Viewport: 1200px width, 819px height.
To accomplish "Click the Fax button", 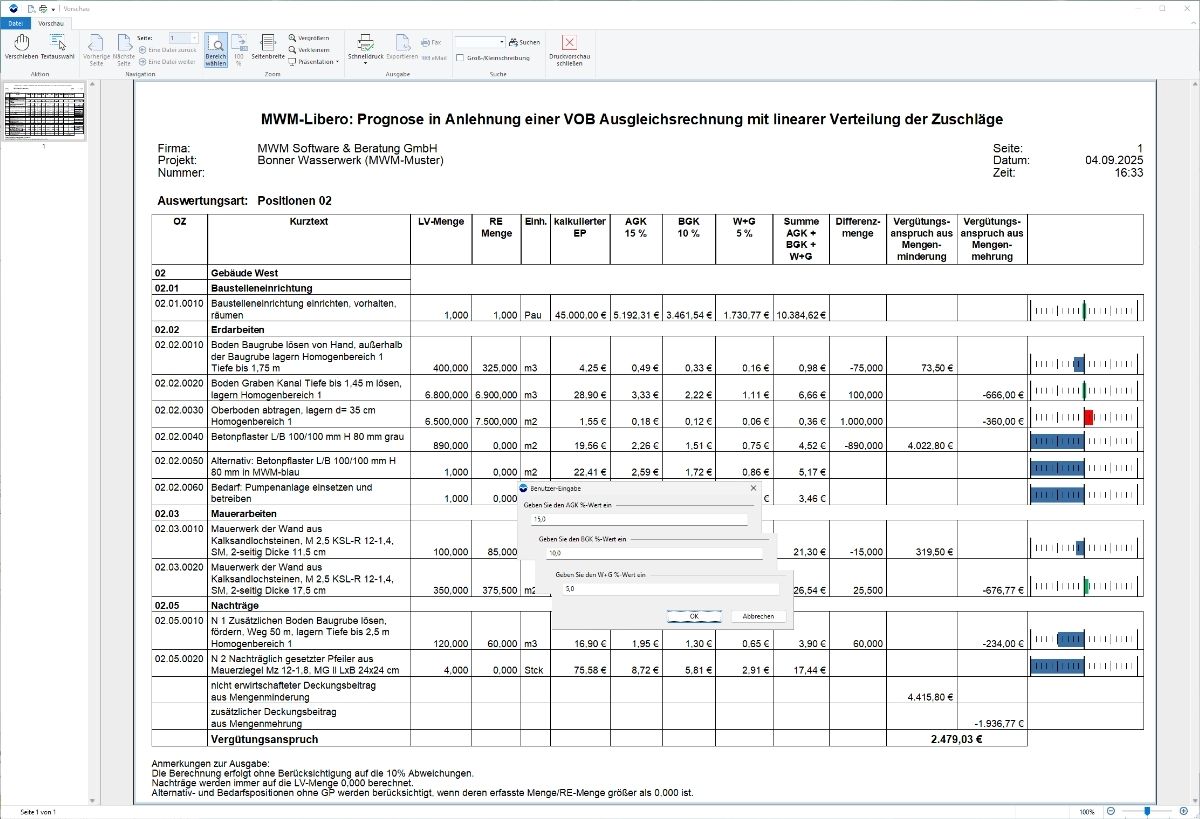I will click(431, 42).
